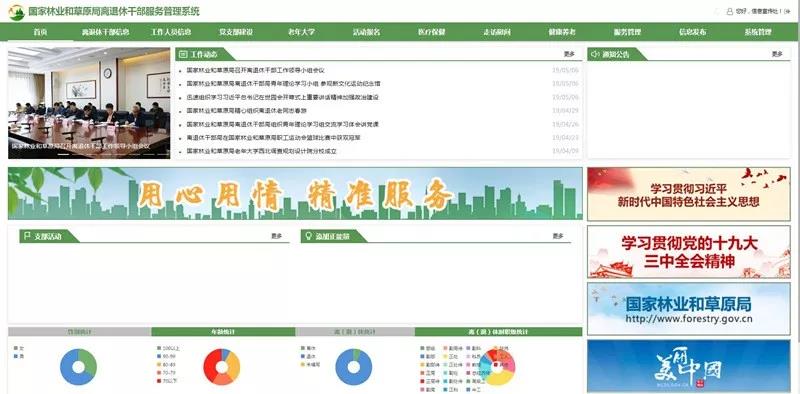
Task: Open news about 青年理论学习组交流学习体会
Action: (x=282, y=124)
